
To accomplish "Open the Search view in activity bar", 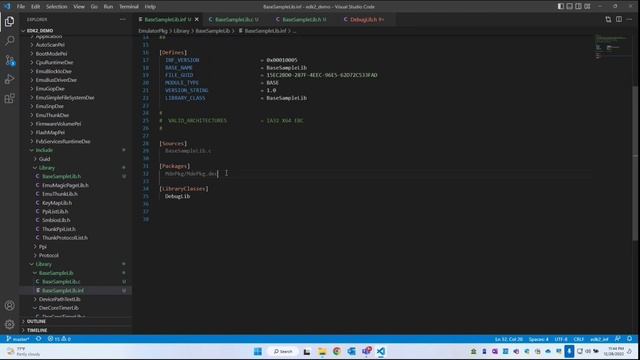I will point(9,40).
